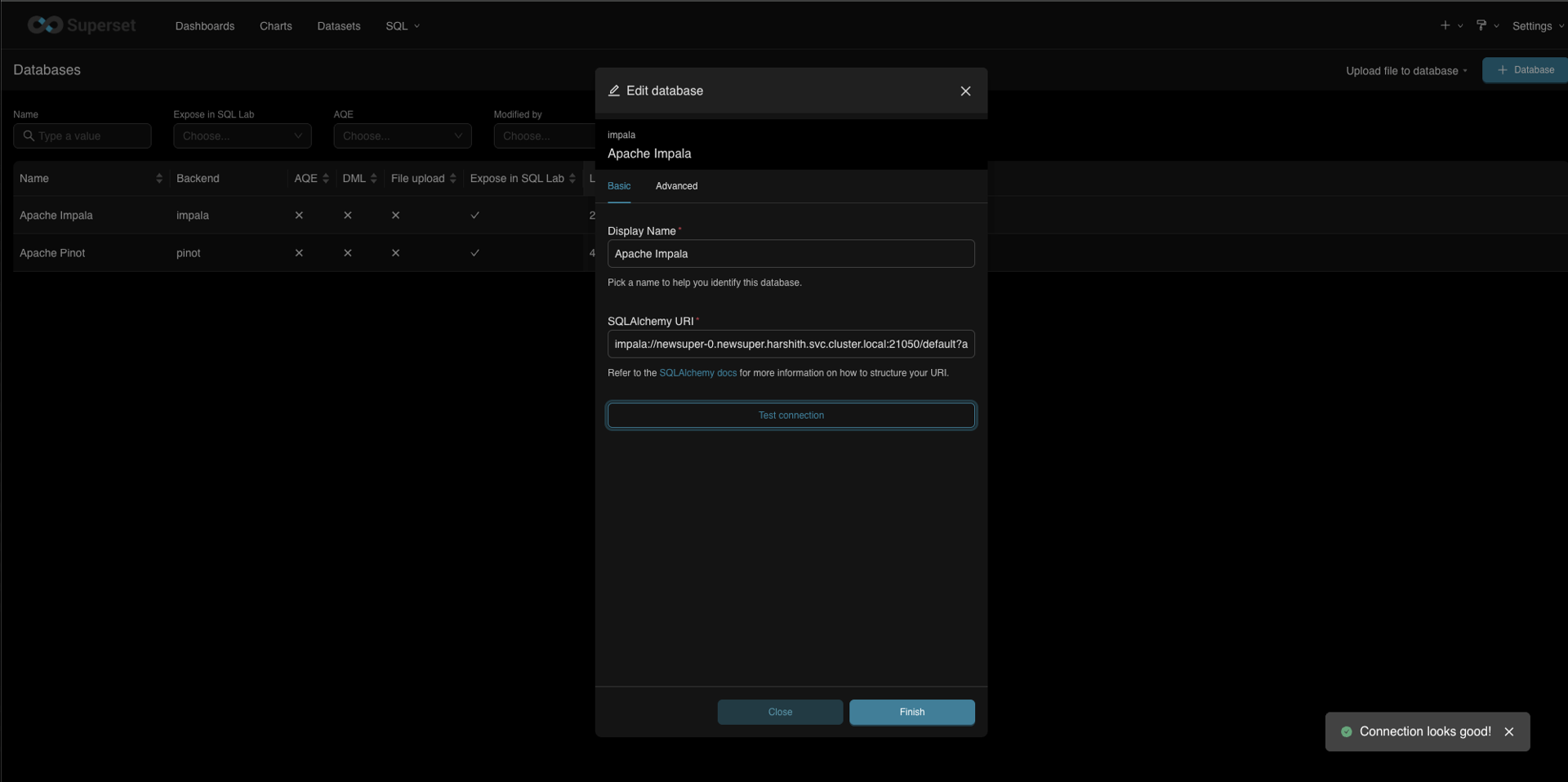Expand the SQL menu in navbar
Screen dimensions: 1568x782
point(403,26)
